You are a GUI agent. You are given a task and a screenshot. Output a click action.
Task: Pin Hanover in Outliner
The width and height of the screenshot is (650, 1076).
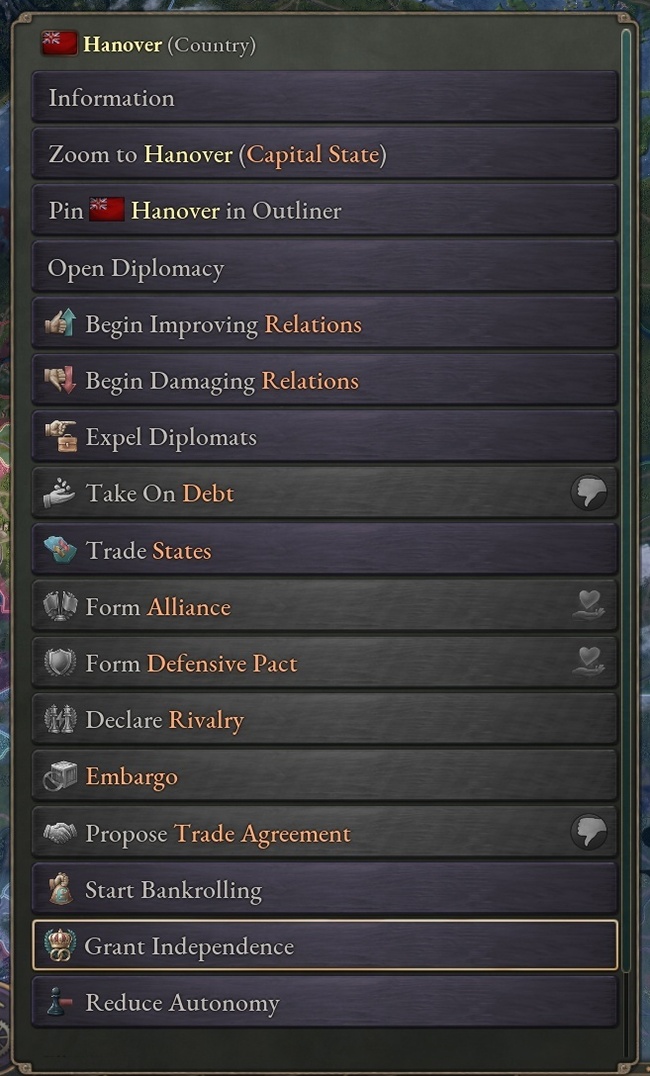coord(324,211)
